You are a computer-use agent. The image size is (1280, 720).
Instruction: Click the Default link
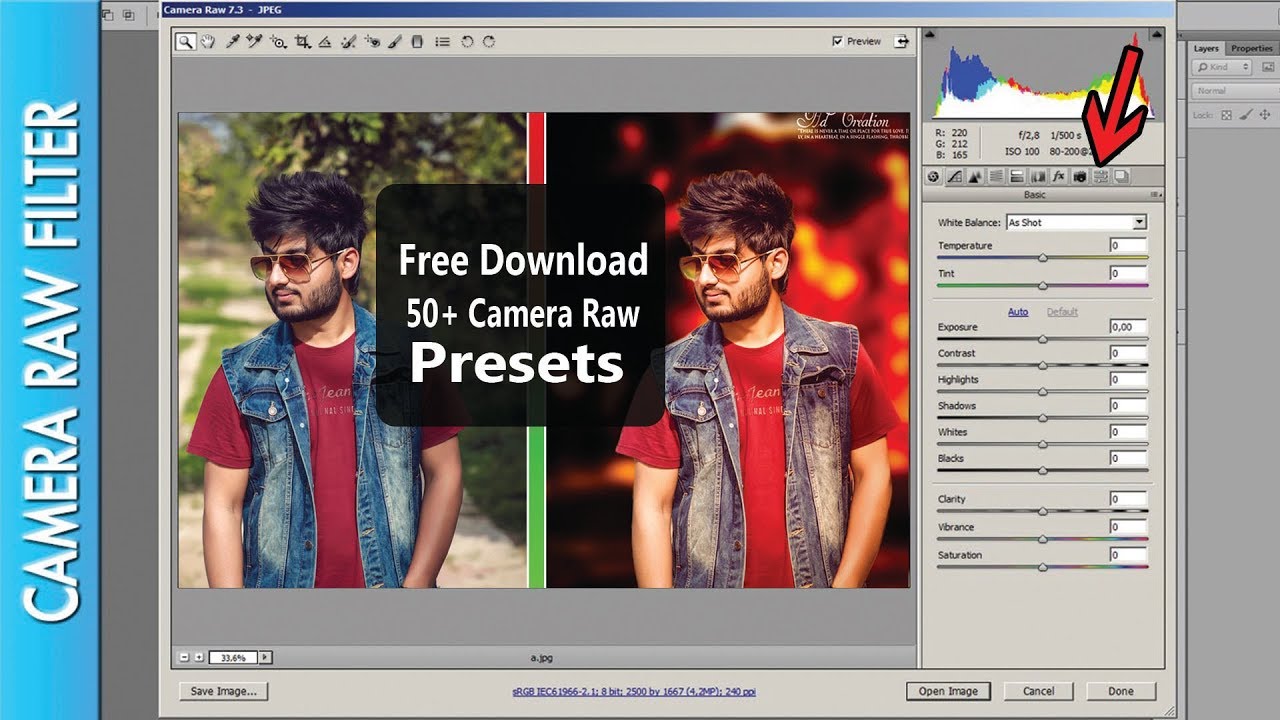pyautogui.click(x=1062, y=312)
